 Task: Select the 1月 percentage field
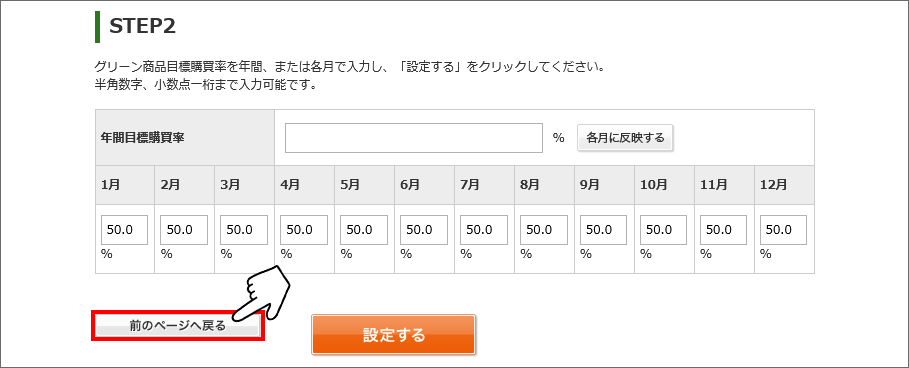coord(125,230)
